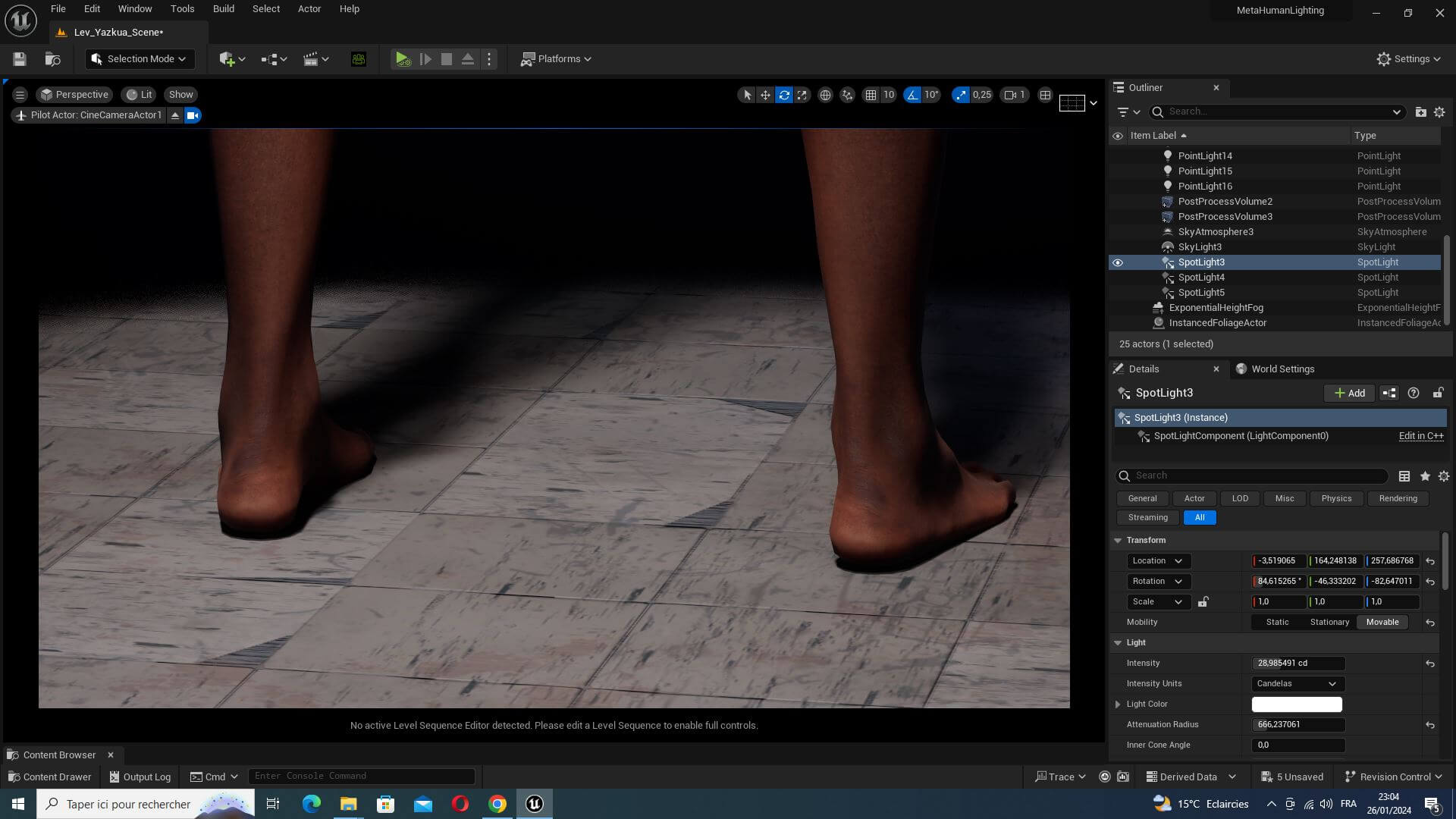Open property matrix table view icon

[1404, 476]
